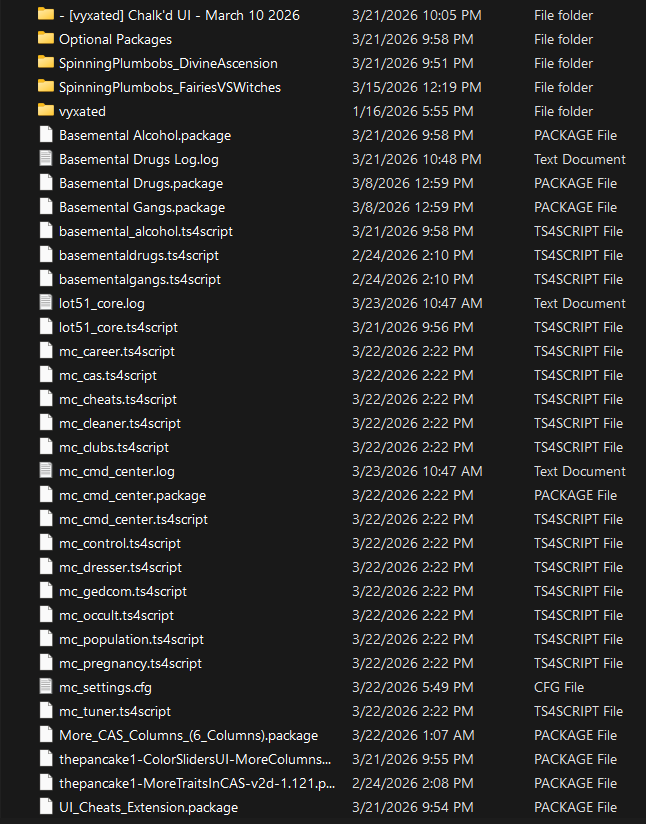646x824 pixels.
Task: Select date 3/21/2026 10:05 PM of Chalk'd UI
Action: 417,15
